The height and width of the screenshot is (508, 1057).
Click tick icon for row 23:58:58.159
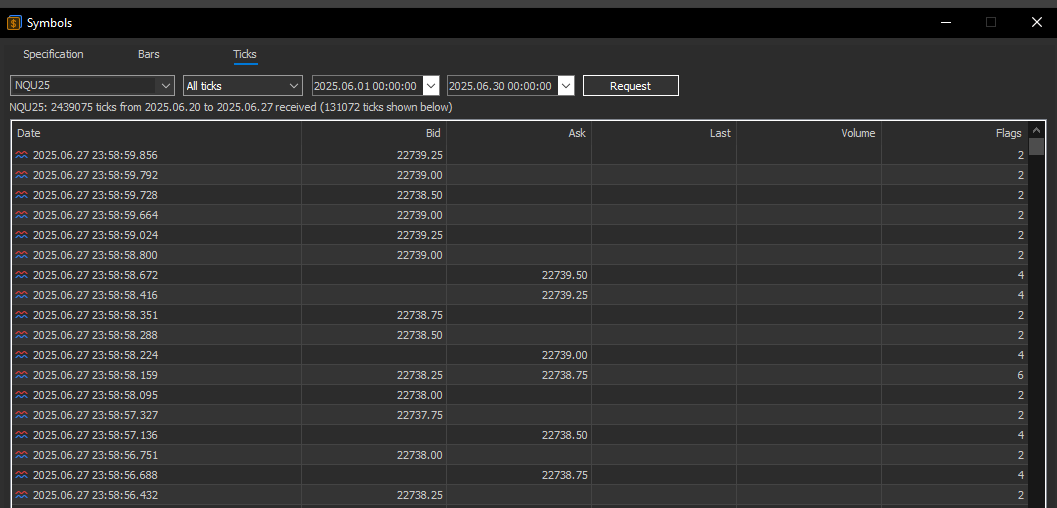pyautogui.click(x=22, y=375)
